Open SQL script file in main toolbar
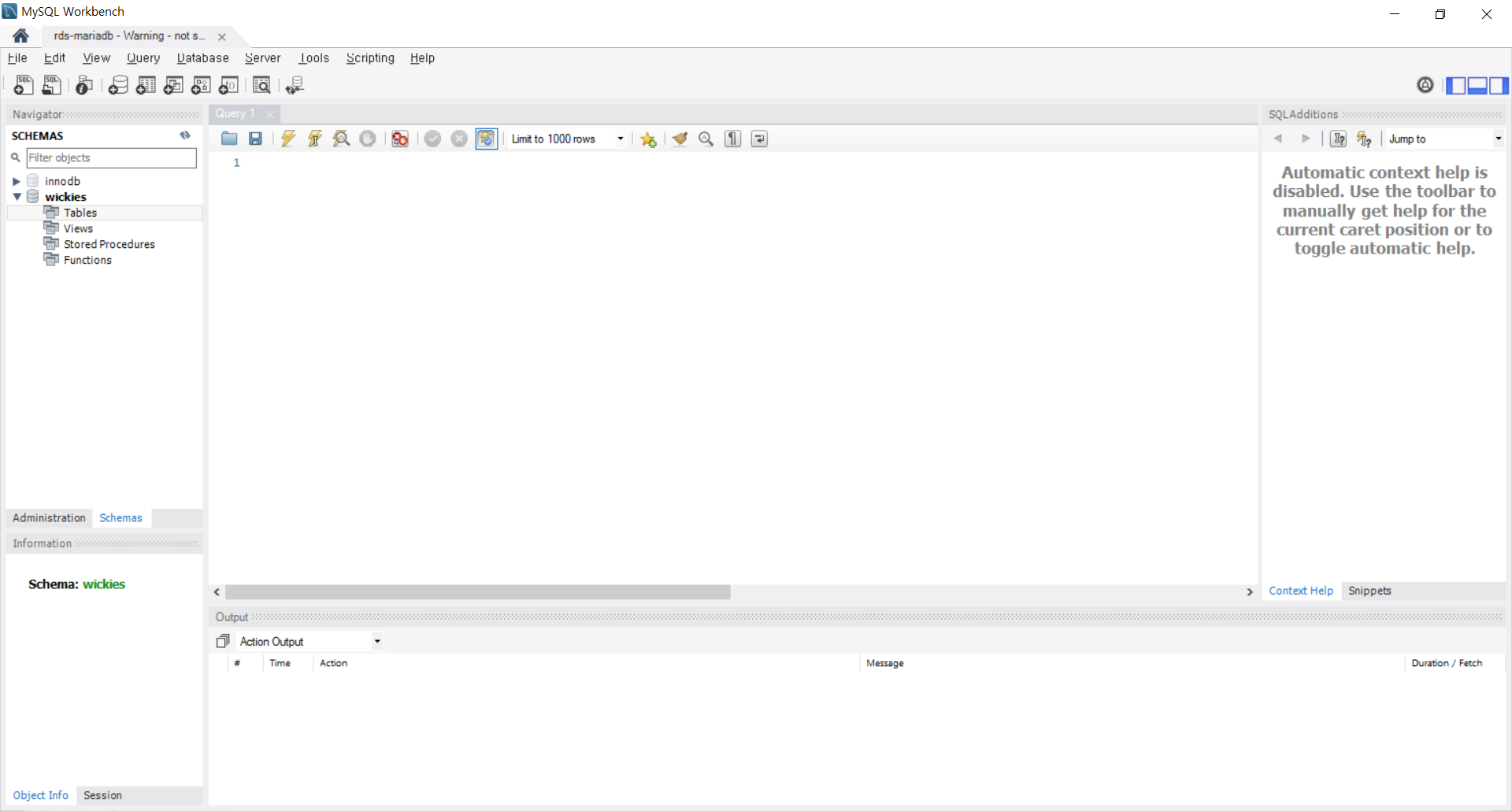 click(51, 85)
